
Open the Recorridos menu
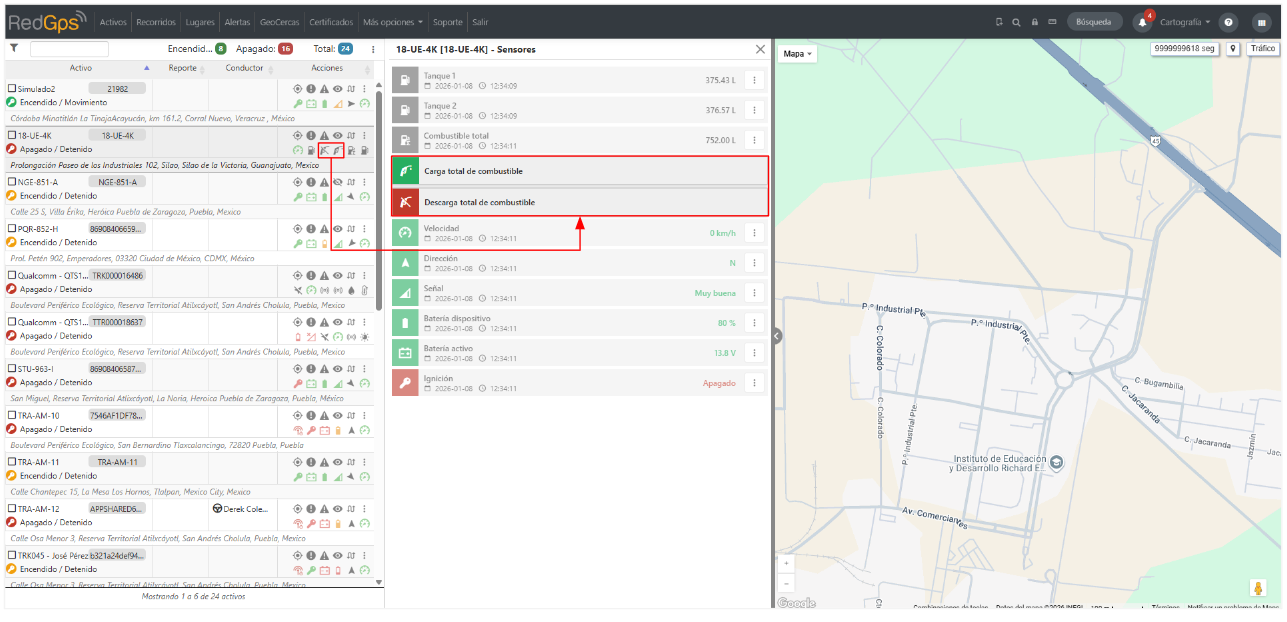coord(155,21)
